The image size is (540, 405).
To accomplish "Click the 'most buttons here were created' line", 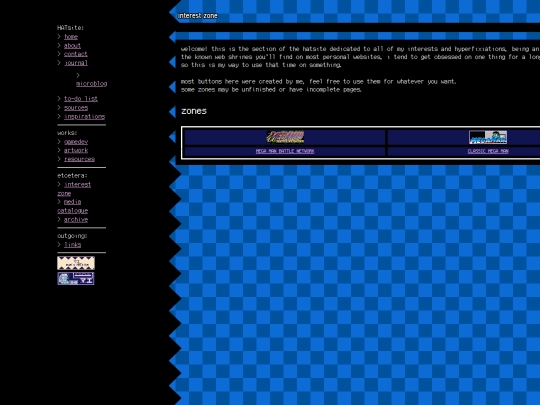I will pos(319,82).
